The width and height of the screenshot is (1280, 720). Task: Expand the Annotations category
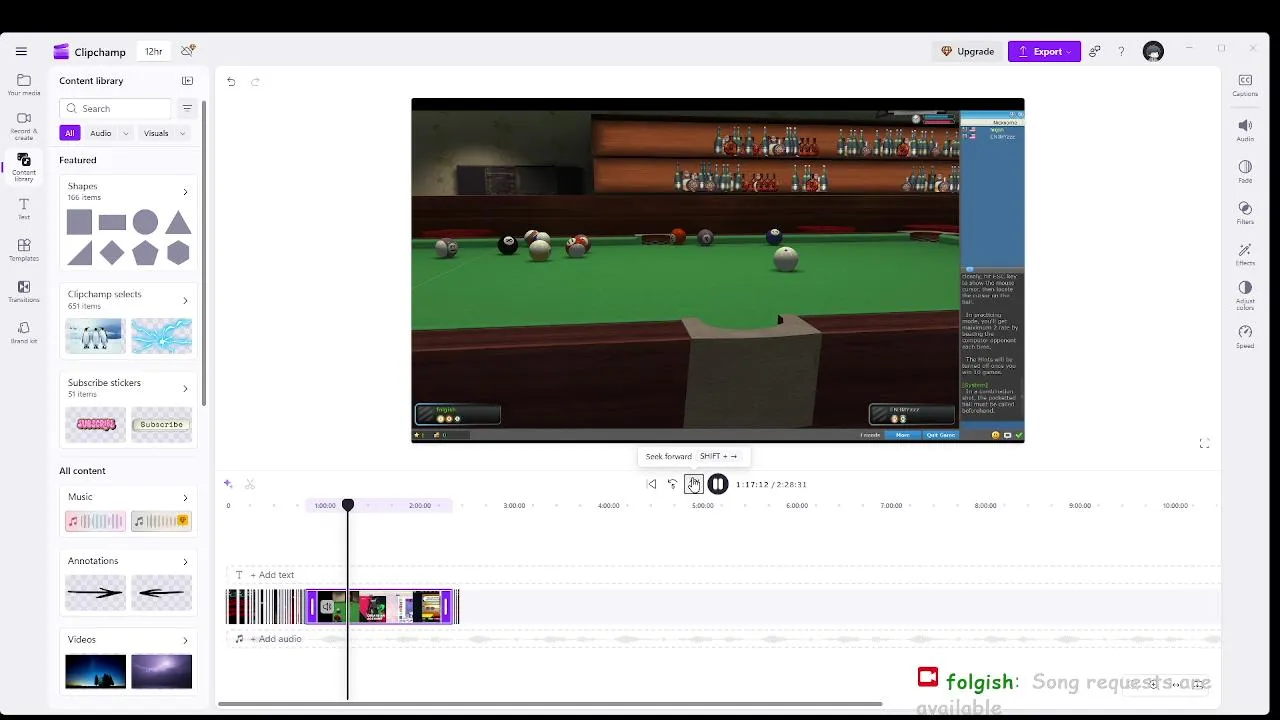(185, 561)
